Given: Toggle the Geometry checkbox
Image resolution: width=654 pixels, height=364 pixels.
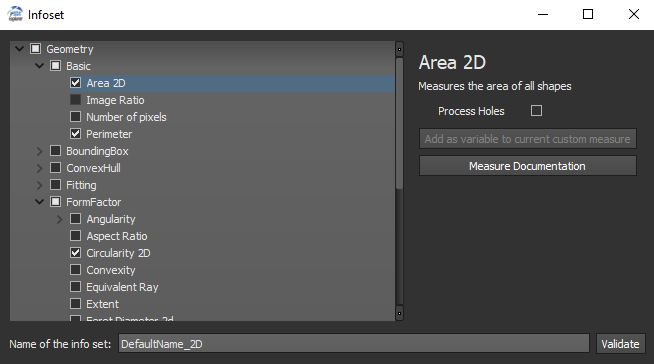Looking at the screenshot, I should (35, 49).
